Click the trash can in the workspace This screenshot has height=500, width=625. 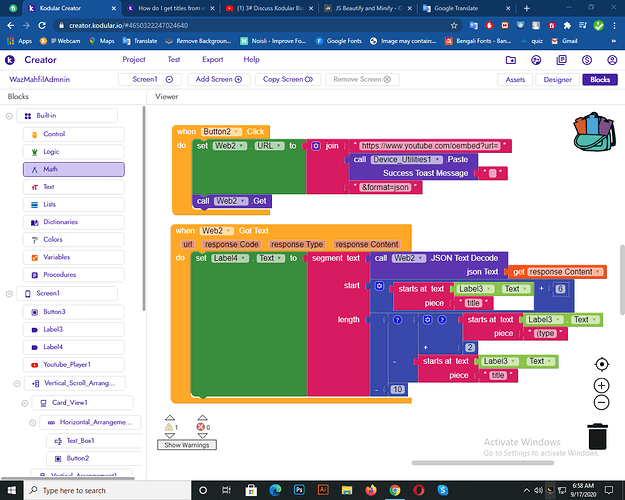tap(597, 437)
